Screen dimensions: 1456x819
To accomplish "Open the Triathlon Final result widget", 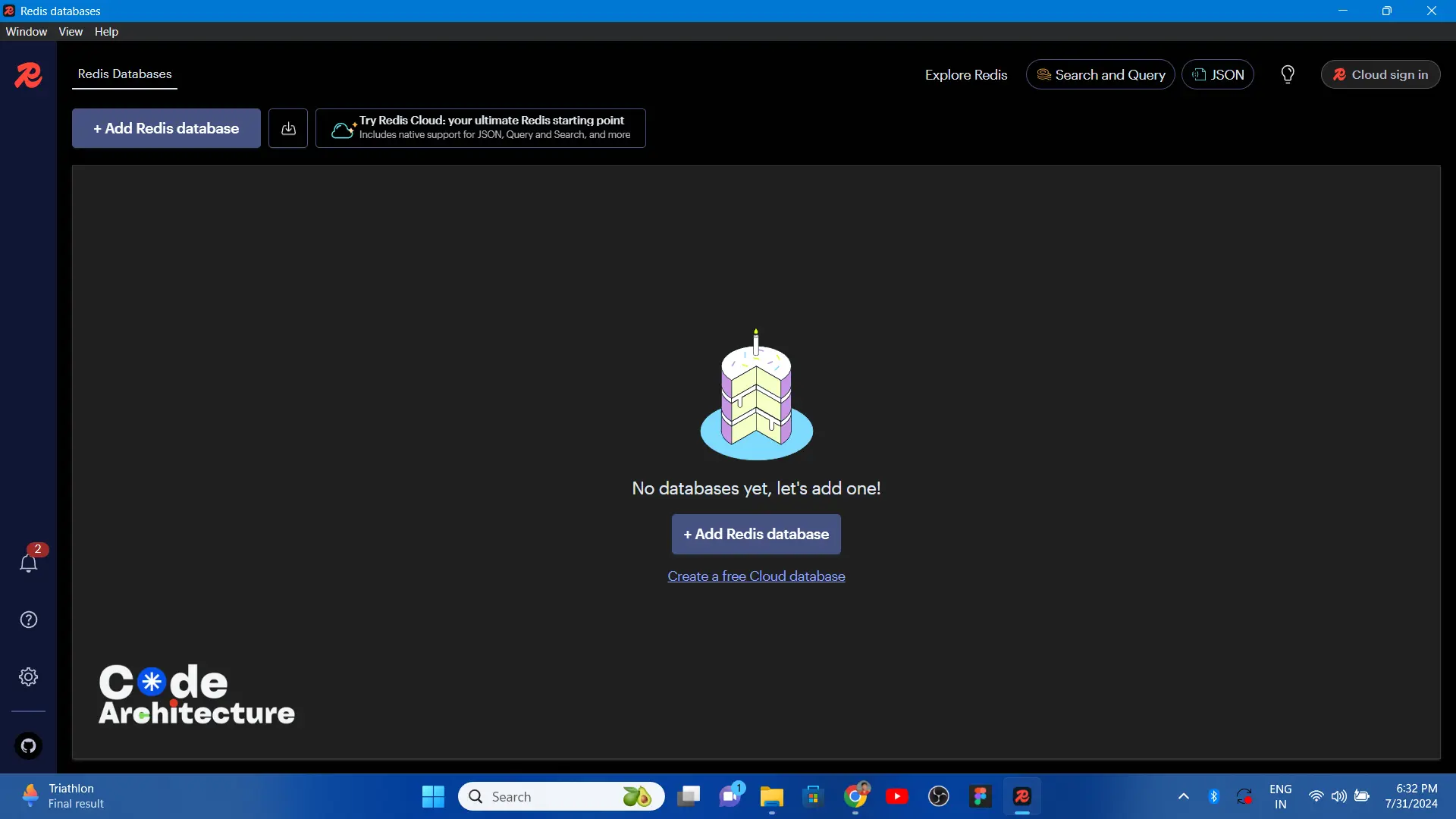I will (64, 796).
